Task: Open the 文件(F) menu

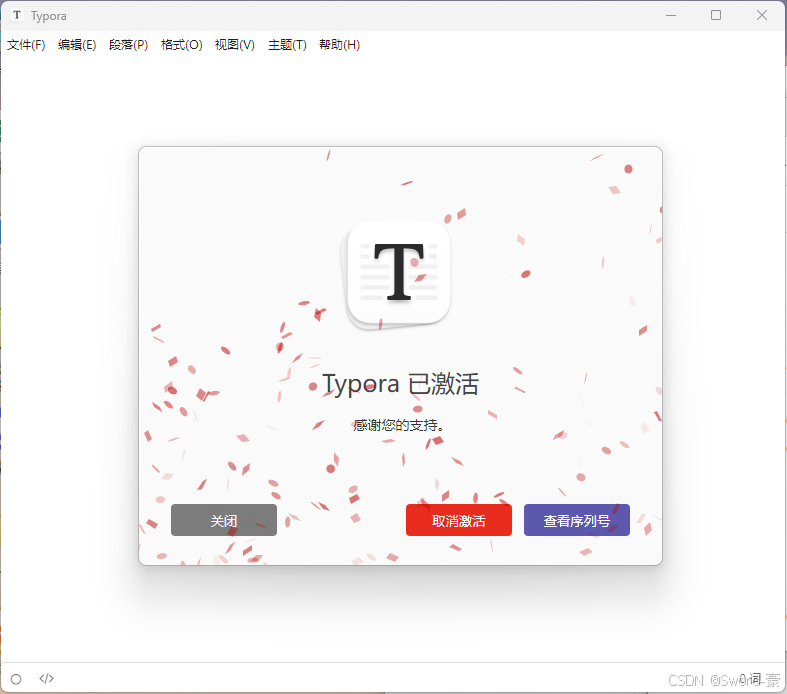Action: coord(26,45)
